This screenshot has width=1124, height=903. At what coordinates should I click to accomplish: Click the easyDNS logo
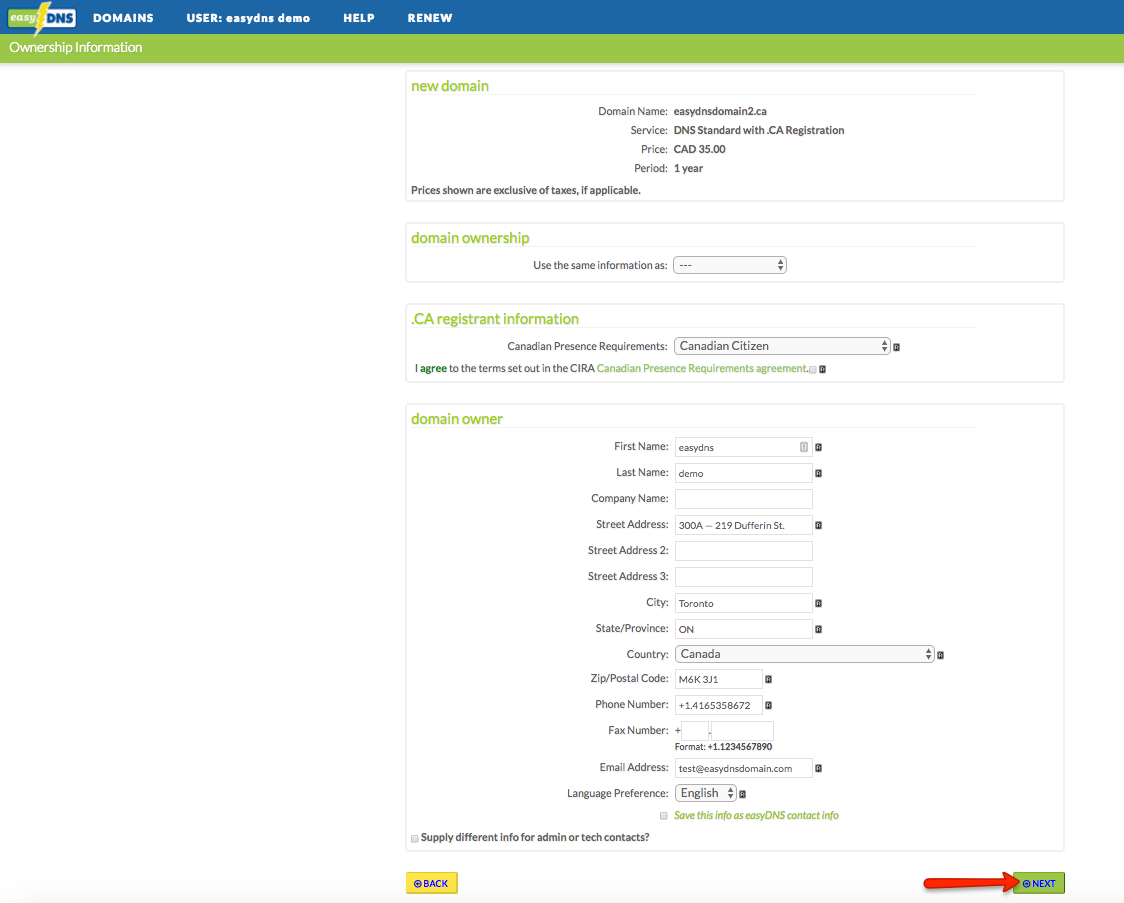[x=42, y=17]
